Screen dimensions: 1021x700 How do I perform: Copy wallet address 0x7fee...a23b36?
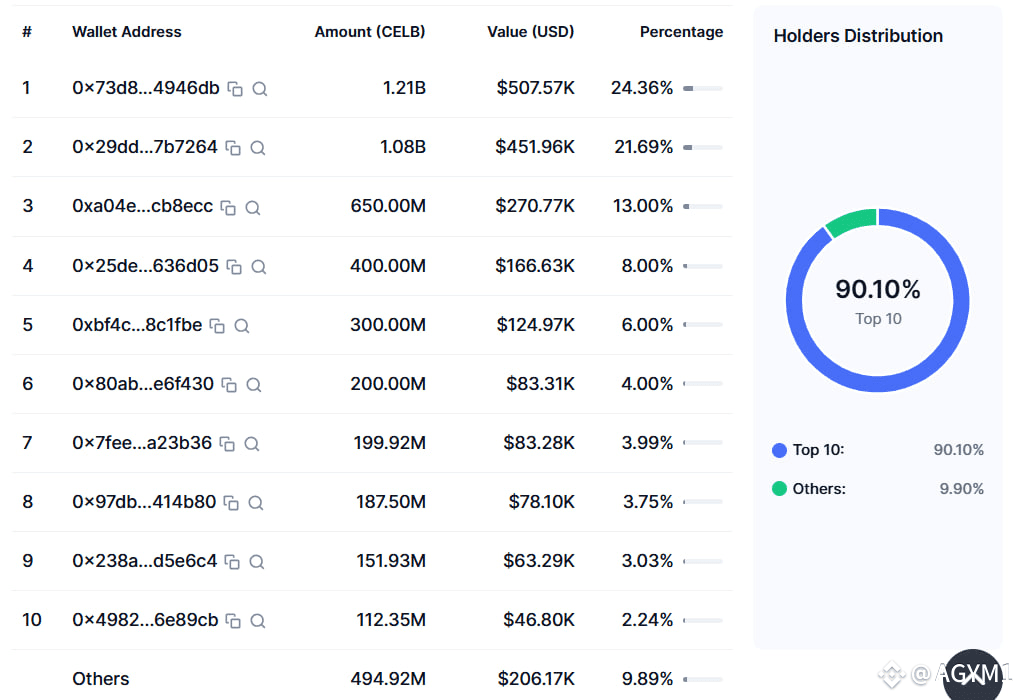[227, 444]
